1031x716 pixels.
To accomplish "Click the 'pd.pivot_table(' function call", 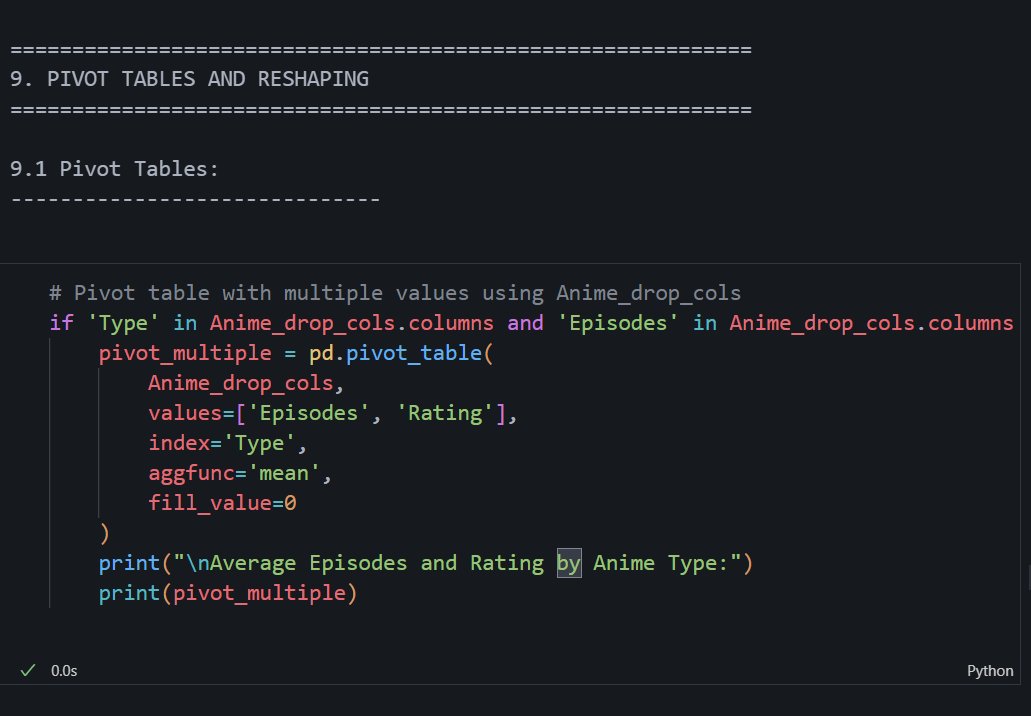I will (x=401, y=353).
